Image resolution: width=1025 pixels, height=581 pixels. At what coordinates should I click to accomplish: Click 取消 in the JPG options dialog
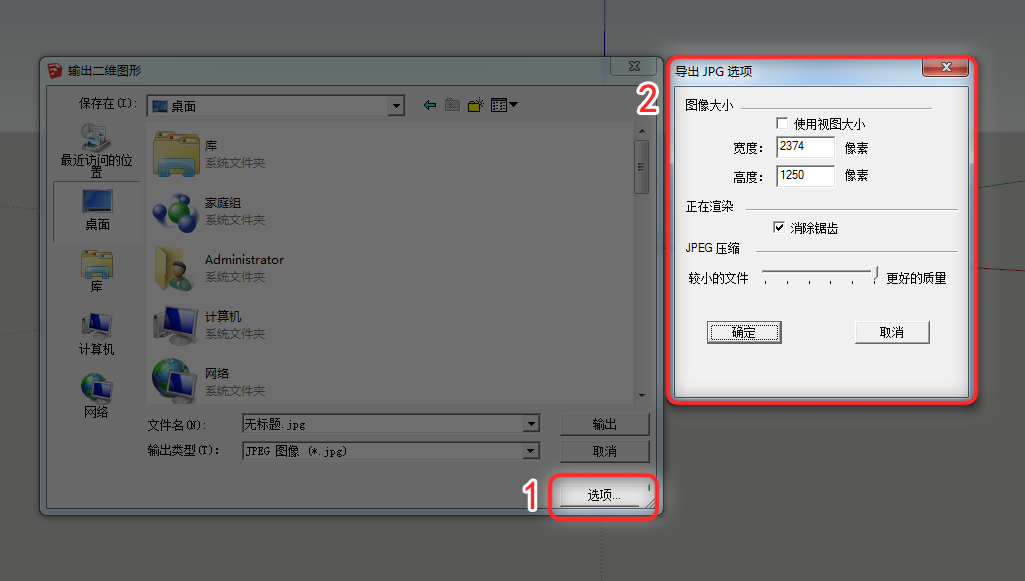[x=892, y=332]
